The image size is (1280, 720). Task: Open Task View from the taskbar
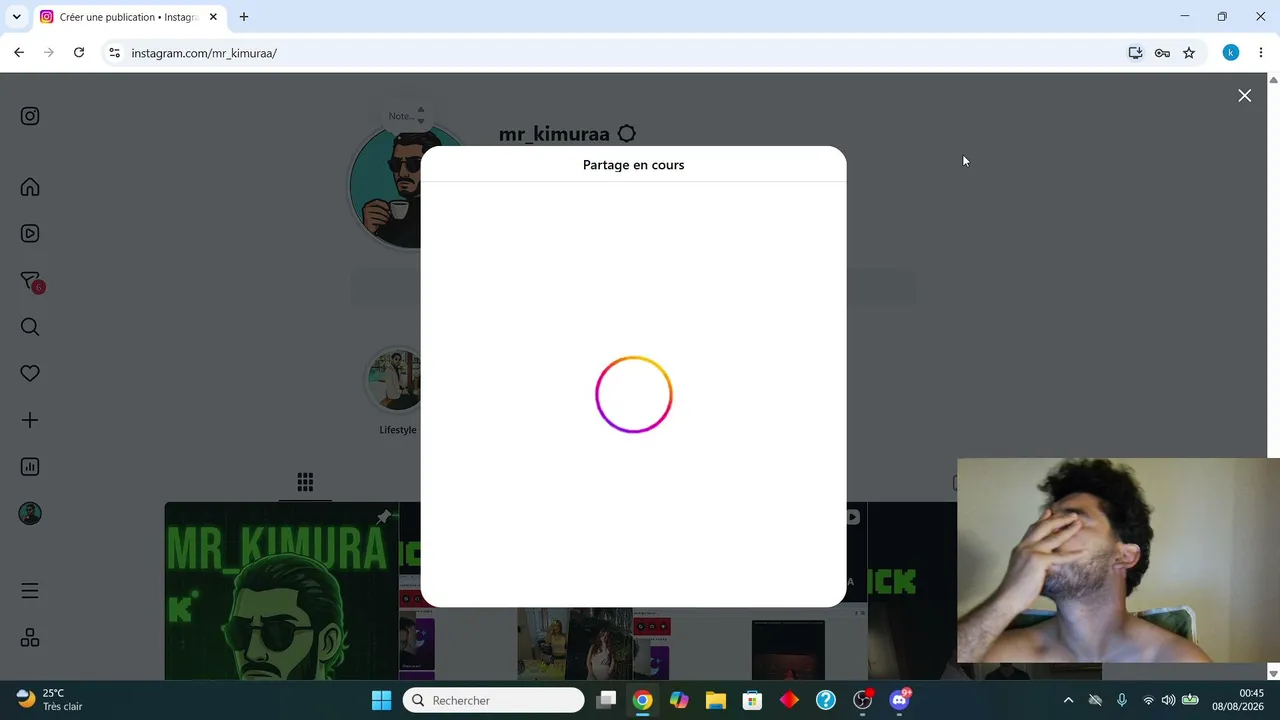coord(606,700)
